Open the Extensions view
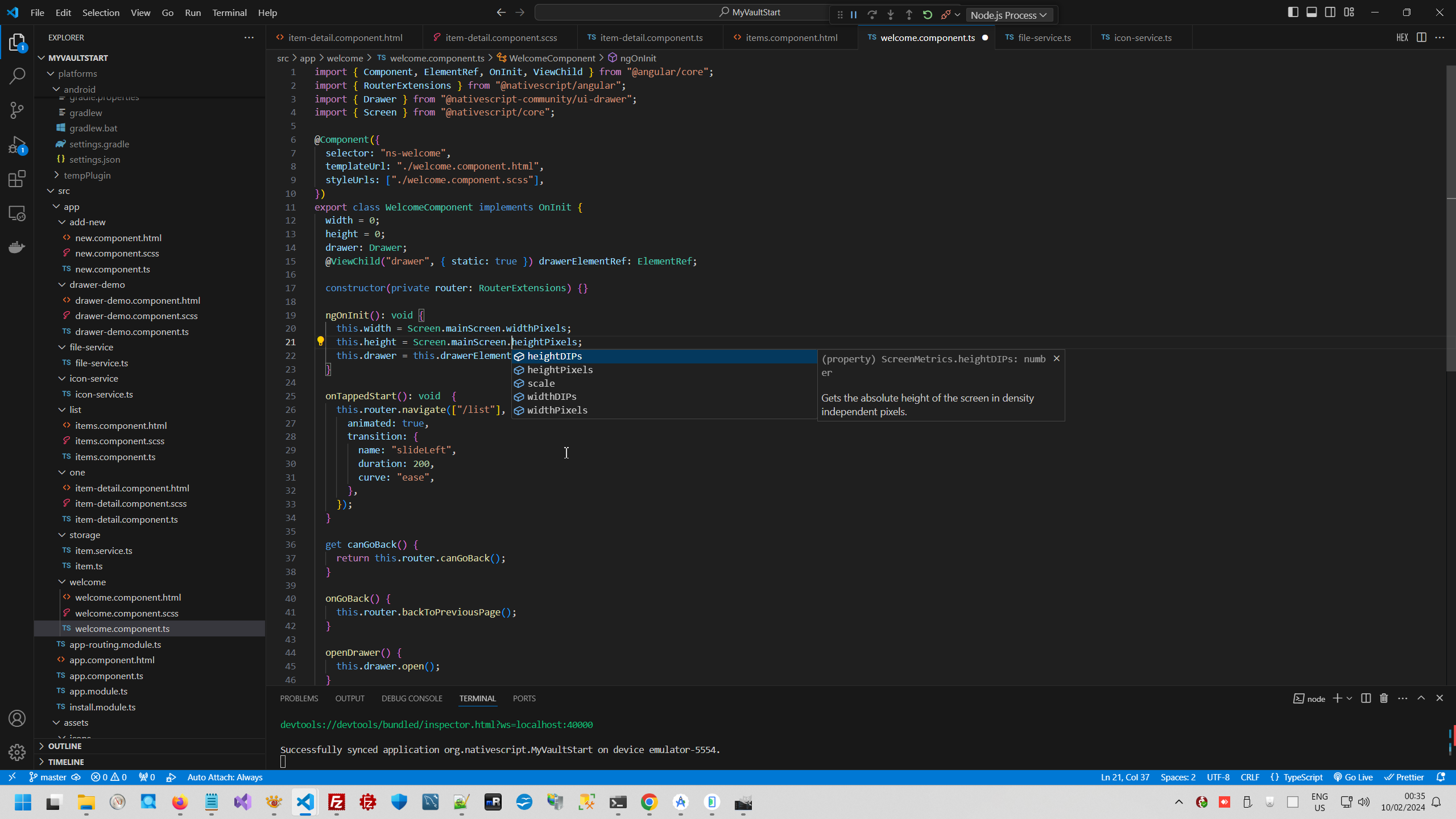 pyautogui.click(x=17, y=179)
